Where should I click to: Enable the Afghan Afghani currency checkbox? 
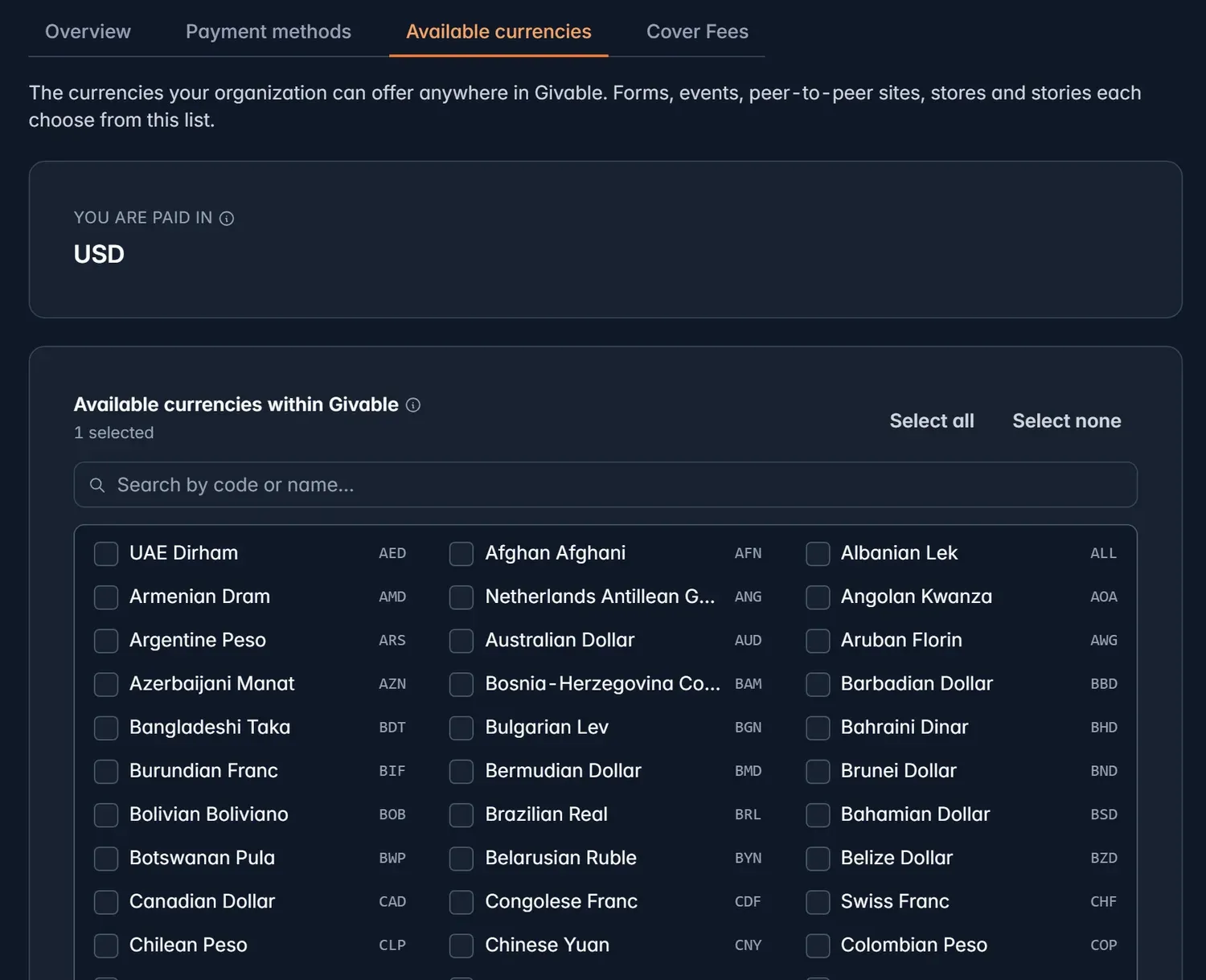point(461,554)
